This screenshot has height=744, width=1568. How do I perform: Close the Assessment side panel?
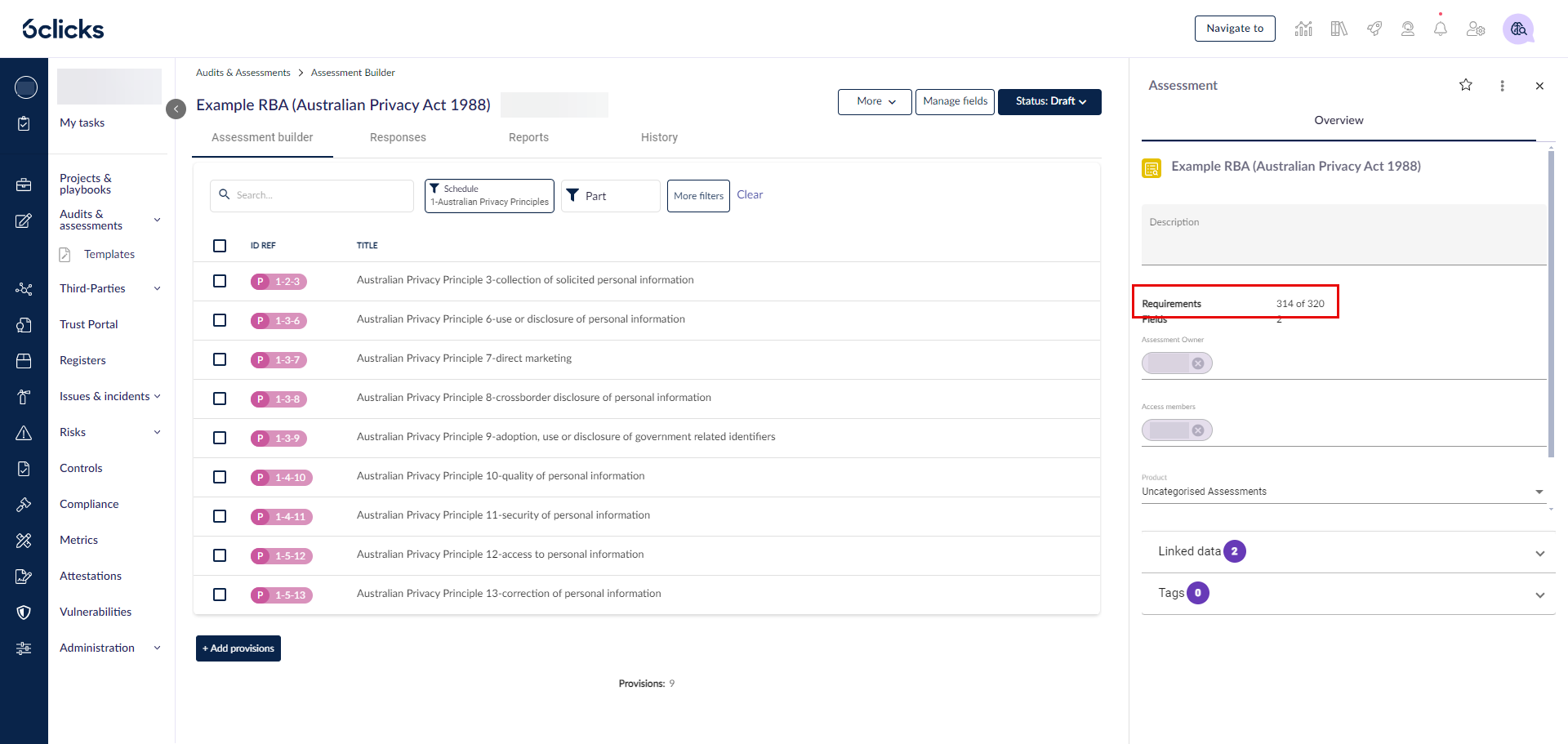[1539, 86]
